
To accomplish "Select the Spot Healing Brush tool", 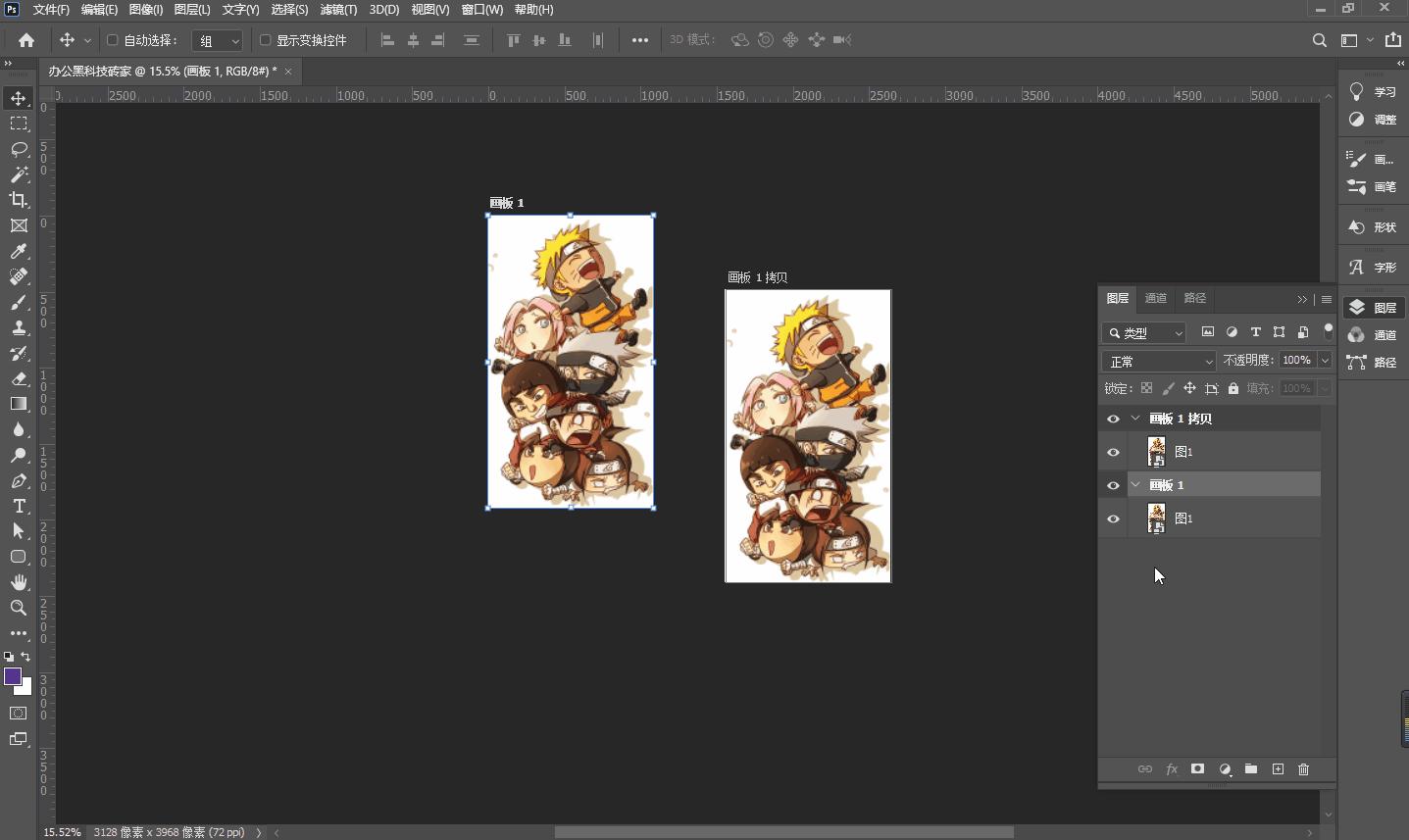I will tap(19, 276).
